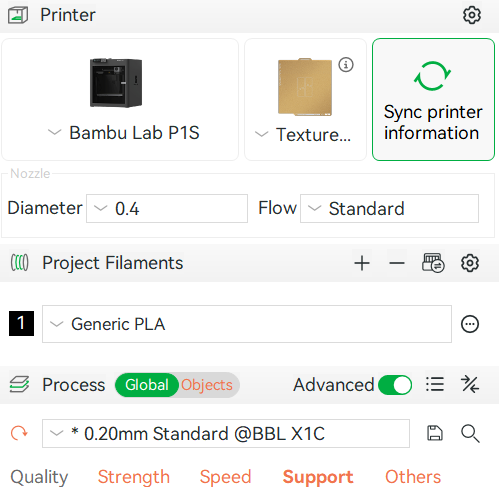This screenshot has height=487, width=499.
Task: Add a new project filament
Action: pos(362,263)
